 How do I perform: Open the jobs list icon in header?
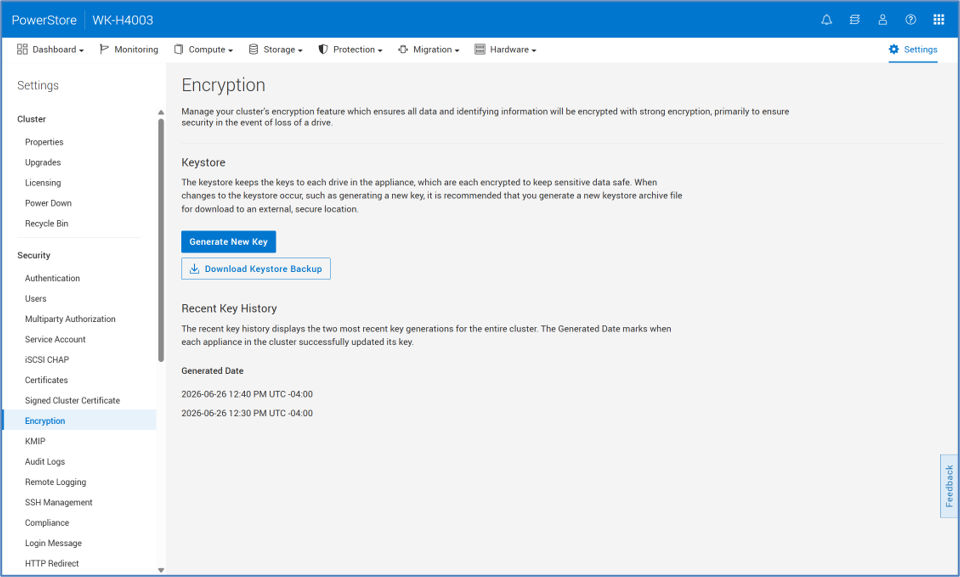tap(855, 20)
